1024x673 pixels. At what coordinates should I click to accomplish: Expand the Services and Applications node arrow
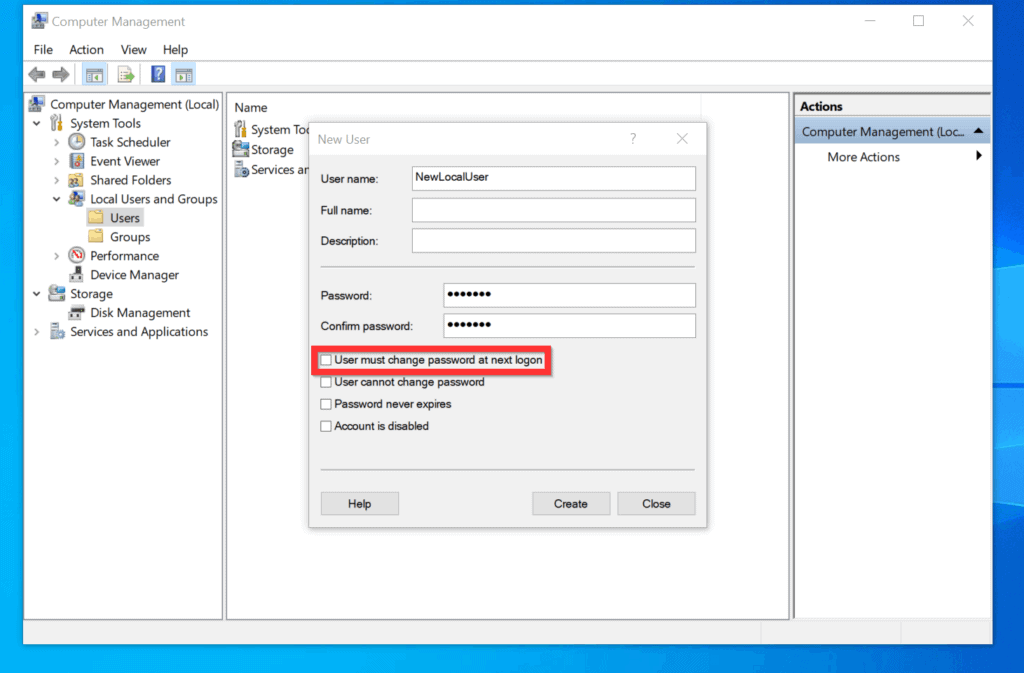coord(37,332)
